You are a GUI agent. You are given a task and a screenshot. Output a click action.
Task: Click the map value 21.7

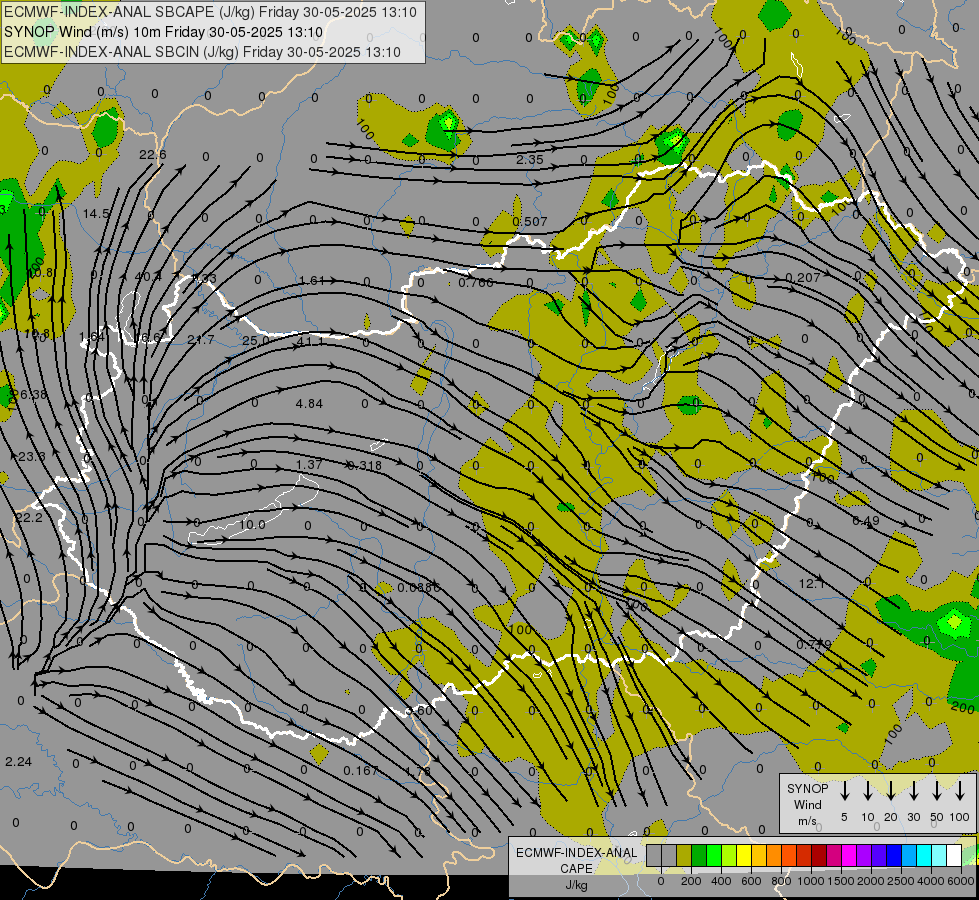click(201, 340)
